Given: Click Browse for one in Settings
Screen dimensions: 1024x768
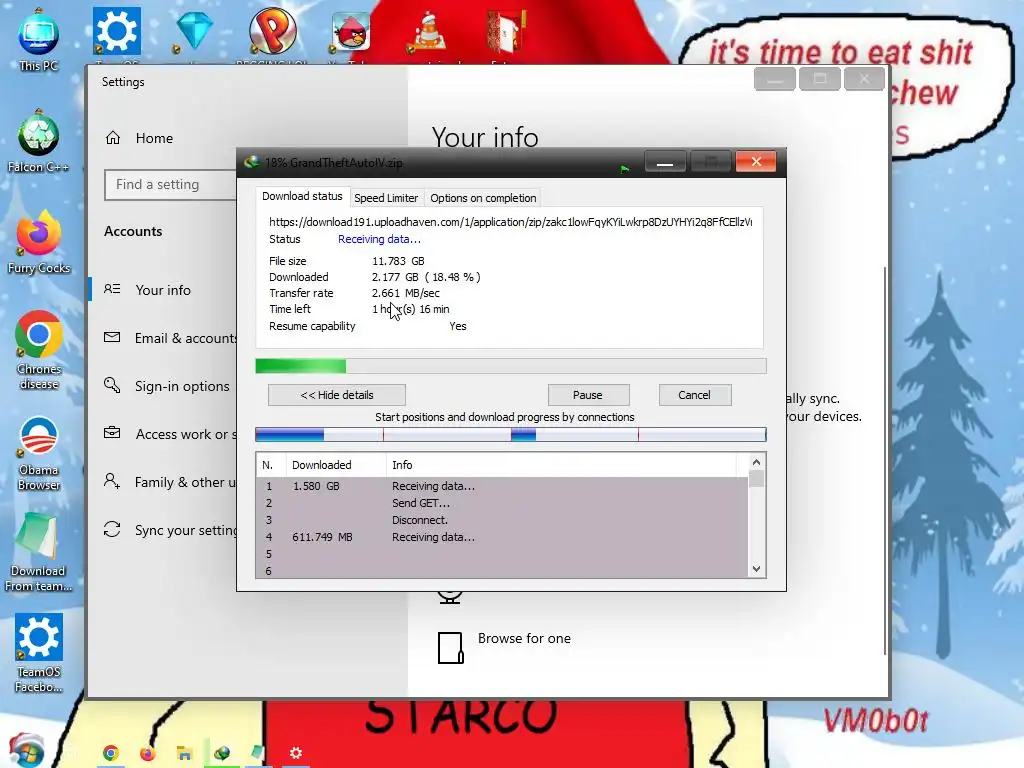Looking at the screenshot, I should point(524,638).
